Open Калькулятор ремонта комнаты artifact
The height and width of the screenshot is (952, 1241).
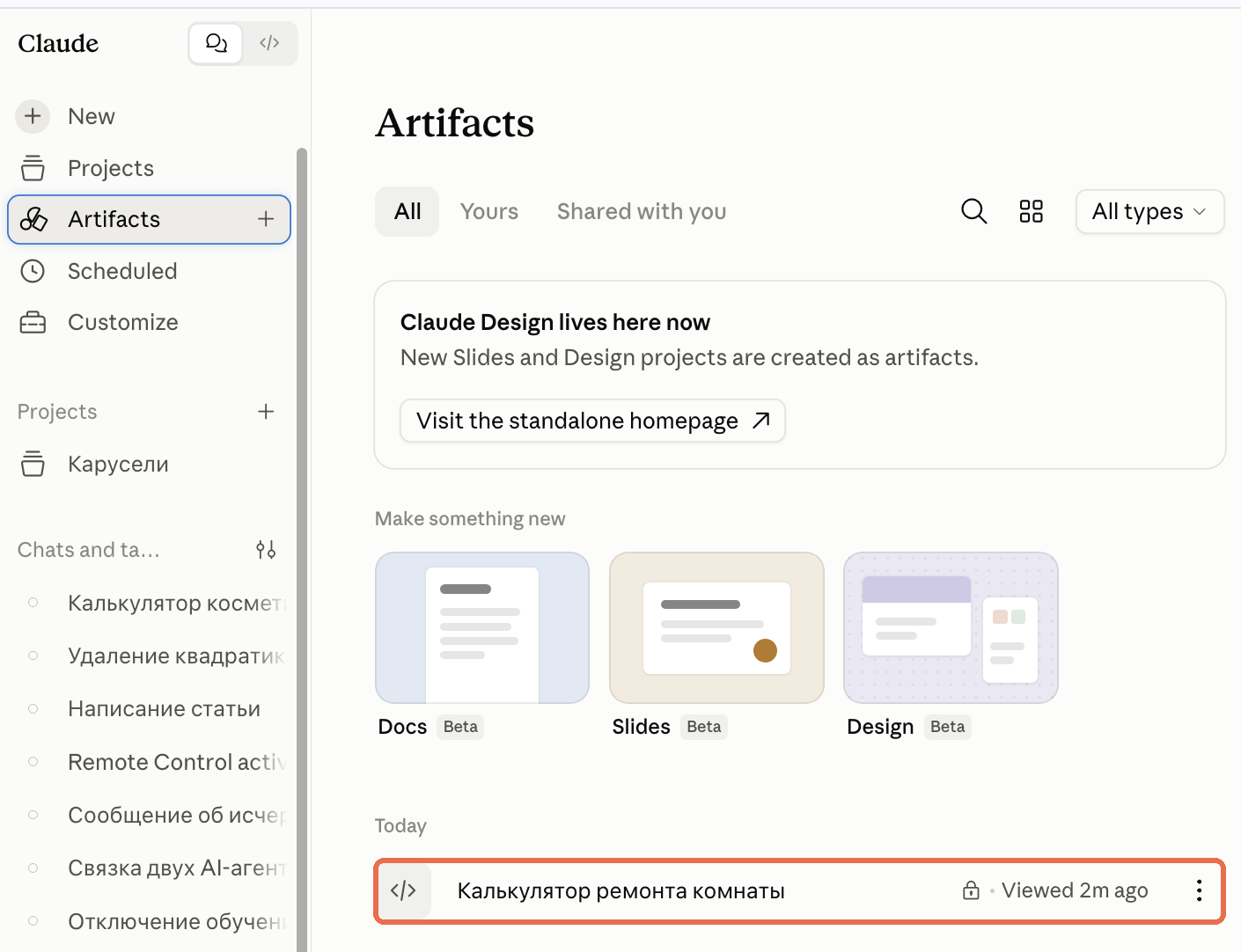click(799, 891)
